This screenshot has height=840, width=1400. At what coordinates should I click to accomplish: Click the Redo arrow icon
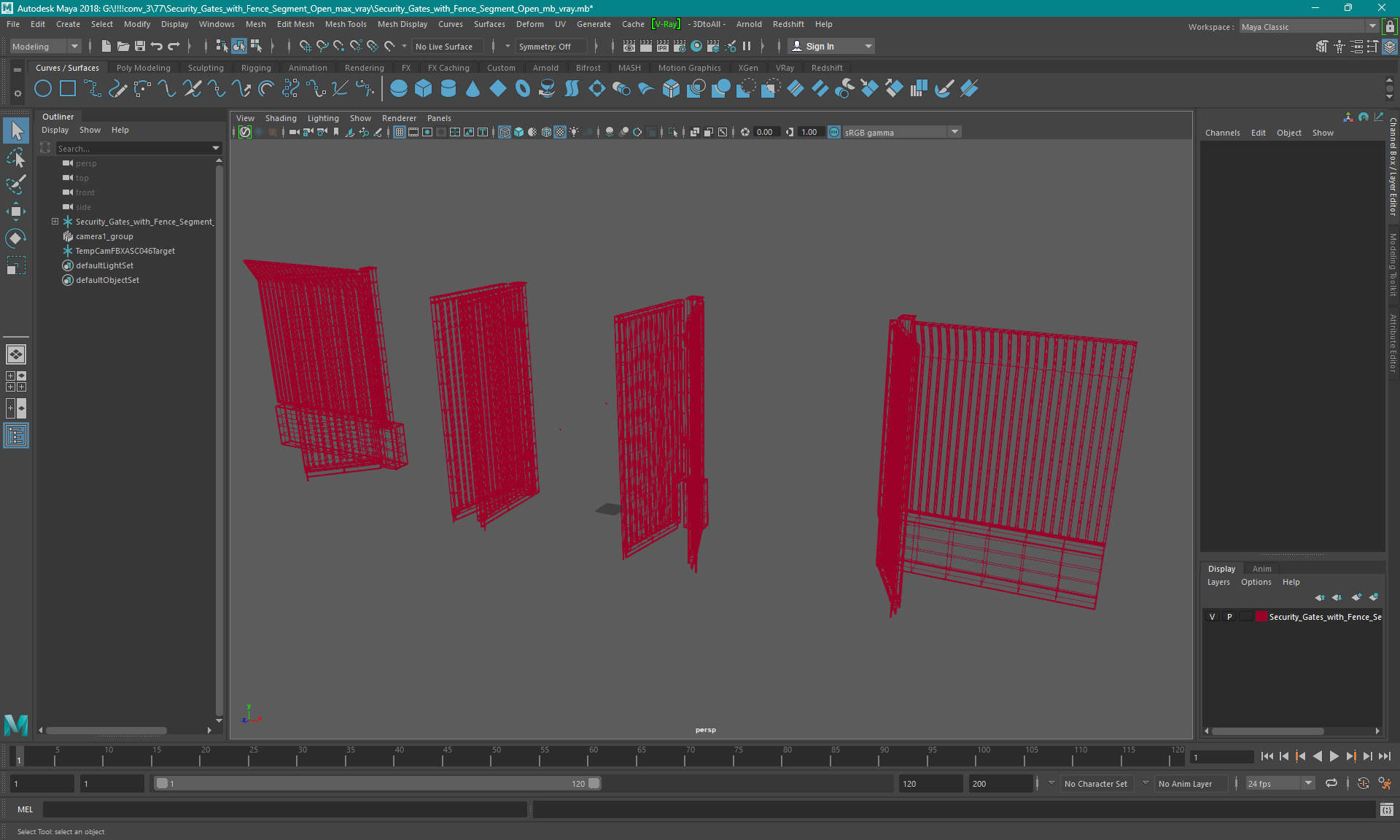(174, 47)
